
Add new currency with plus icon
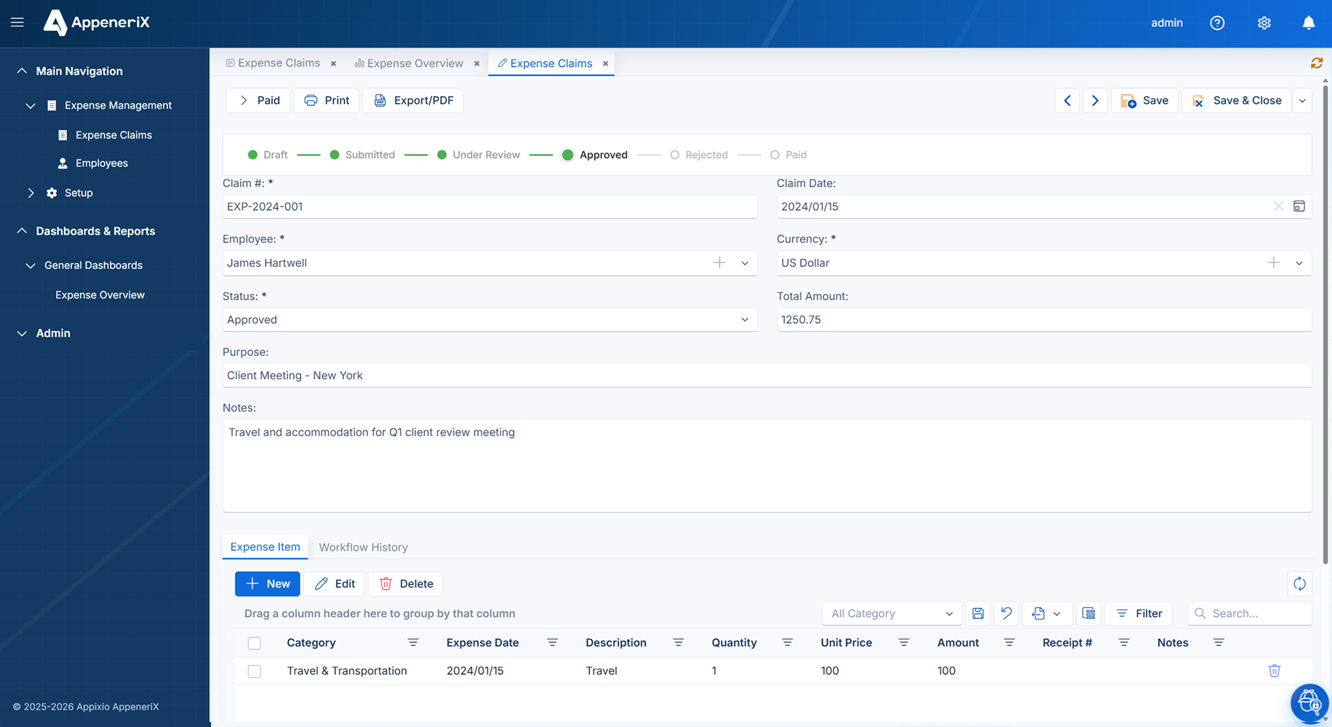pos(1273,263)
